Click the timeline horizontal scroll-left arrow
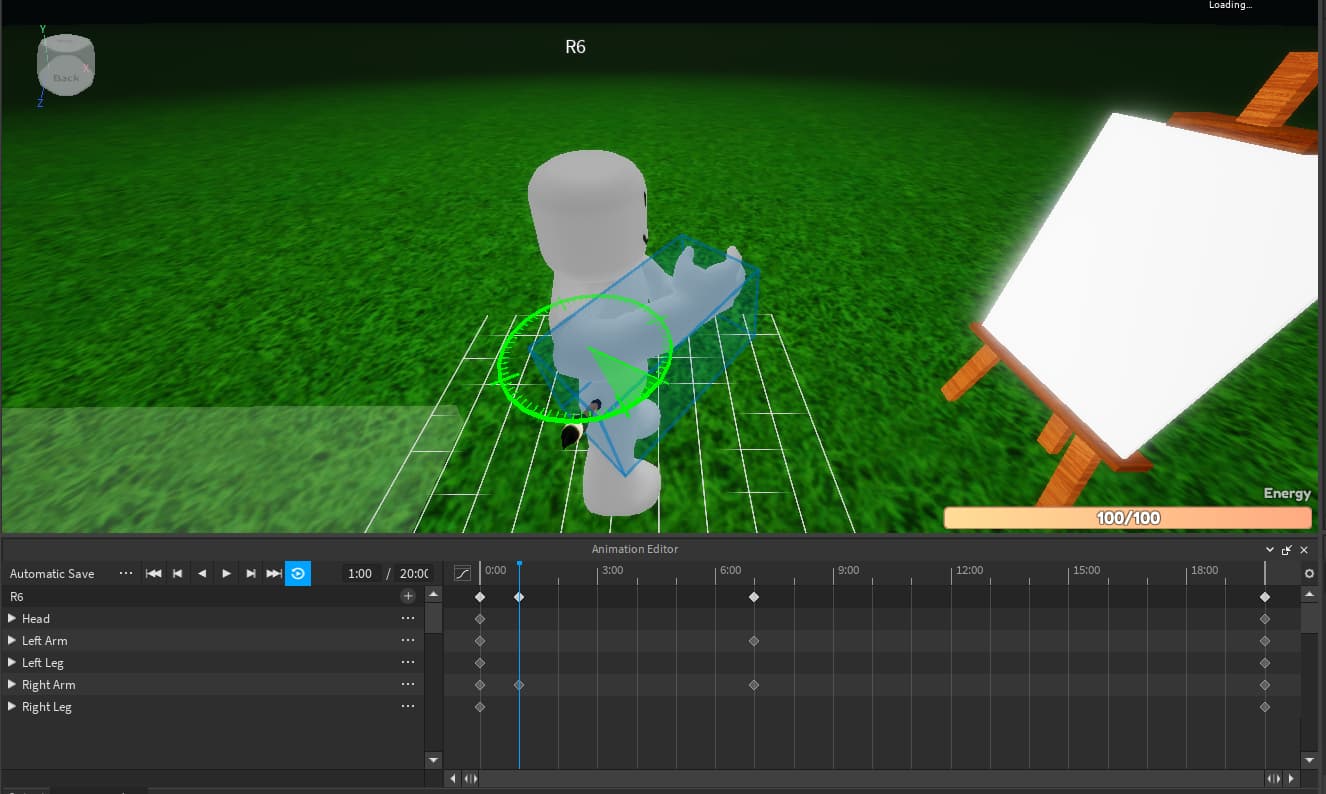Viewport: 1326px width, 794px height. [454, 778]
